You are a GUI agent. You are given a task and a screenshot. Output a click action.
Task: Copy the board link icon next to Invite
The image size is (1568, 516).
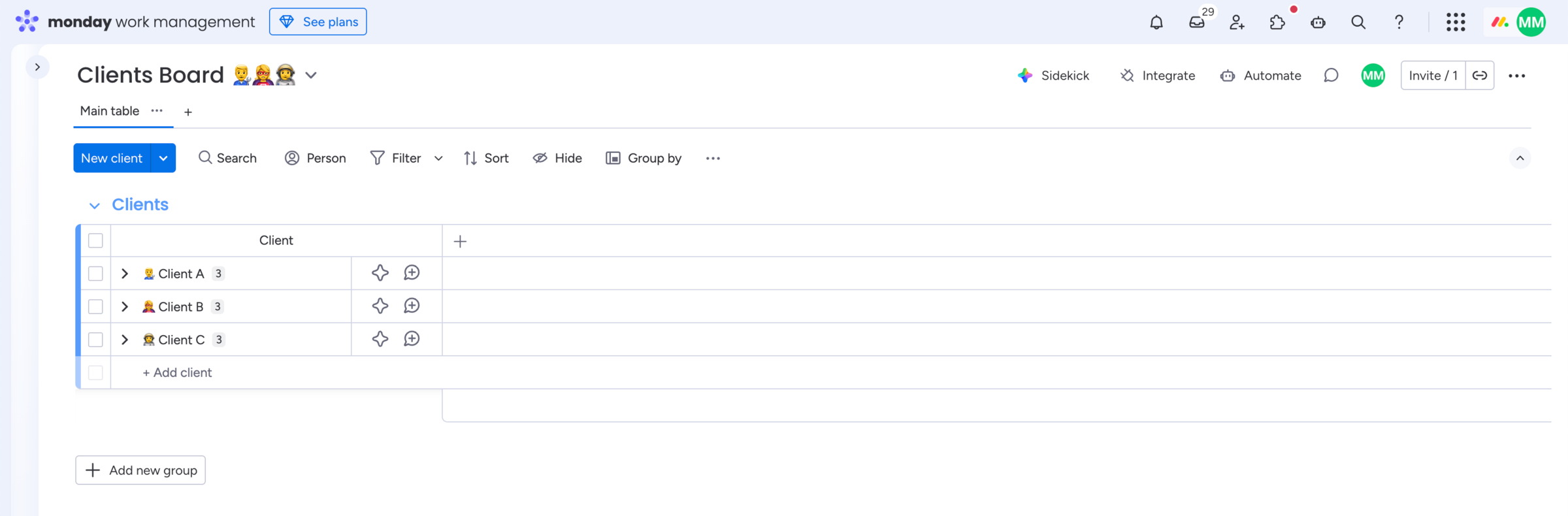(1480, 76)
